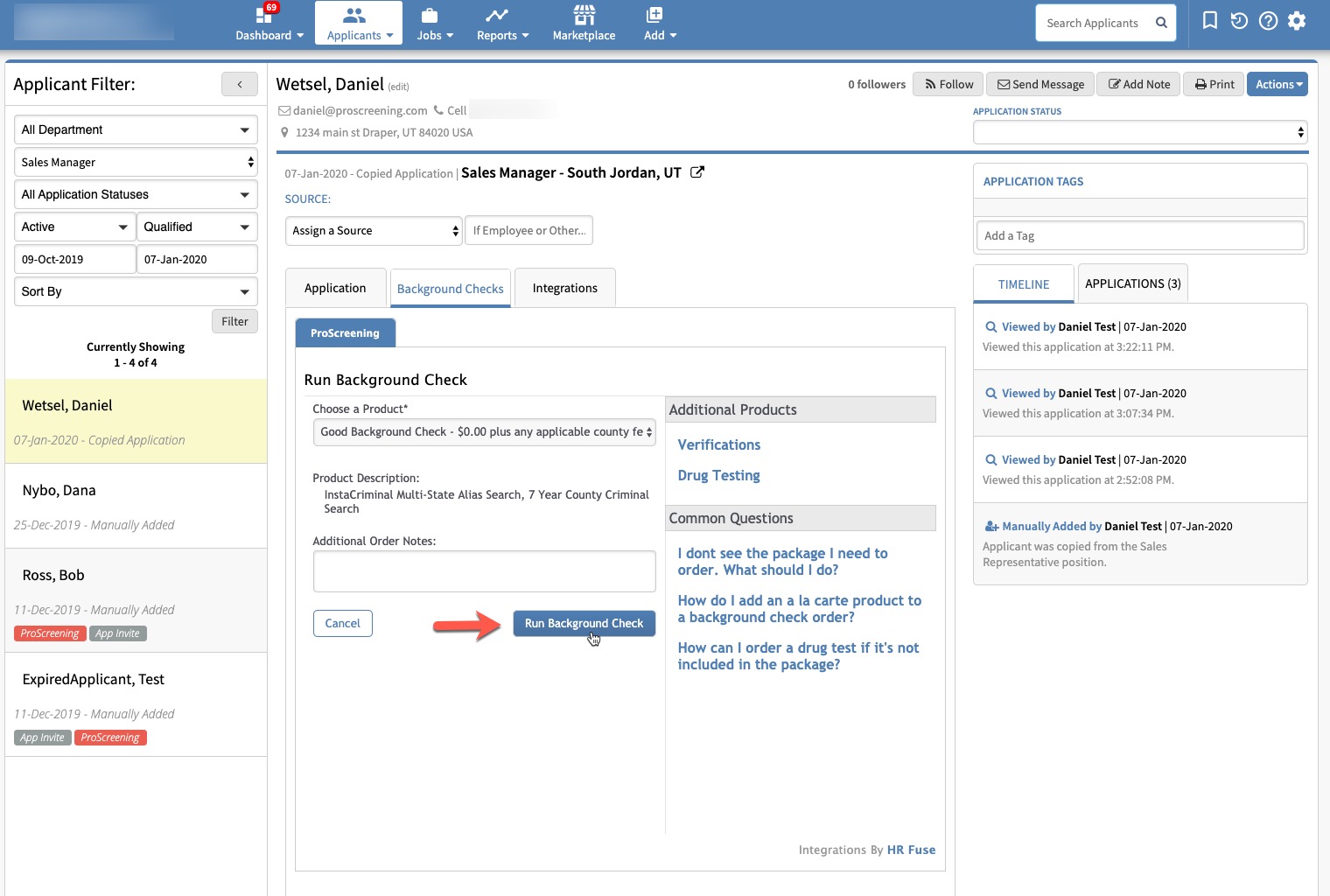Click into Additional Order Notes field

pos(484,571)
